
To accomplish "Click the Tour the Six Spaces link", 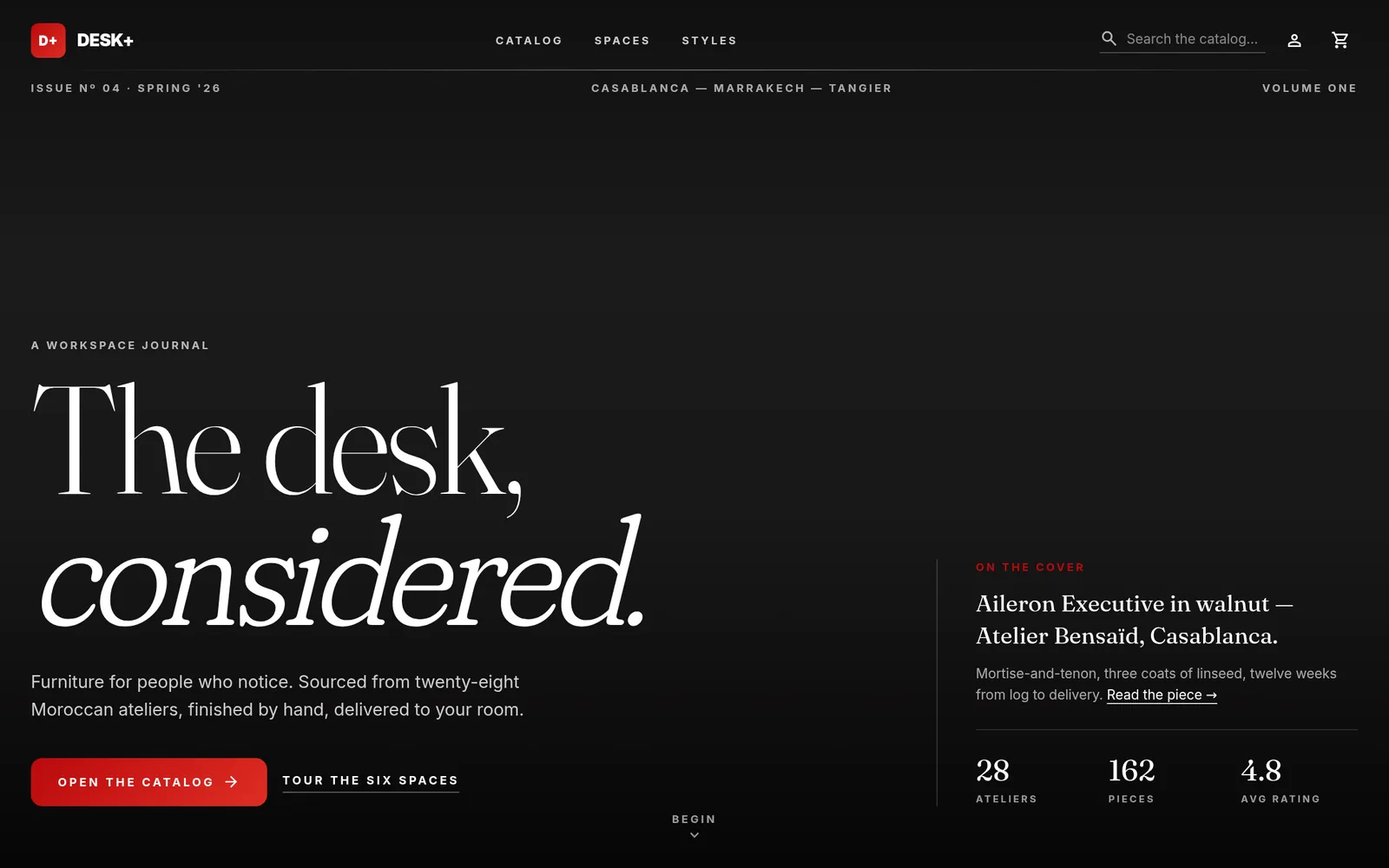I will pyautogui.click(x=371, y=780).
